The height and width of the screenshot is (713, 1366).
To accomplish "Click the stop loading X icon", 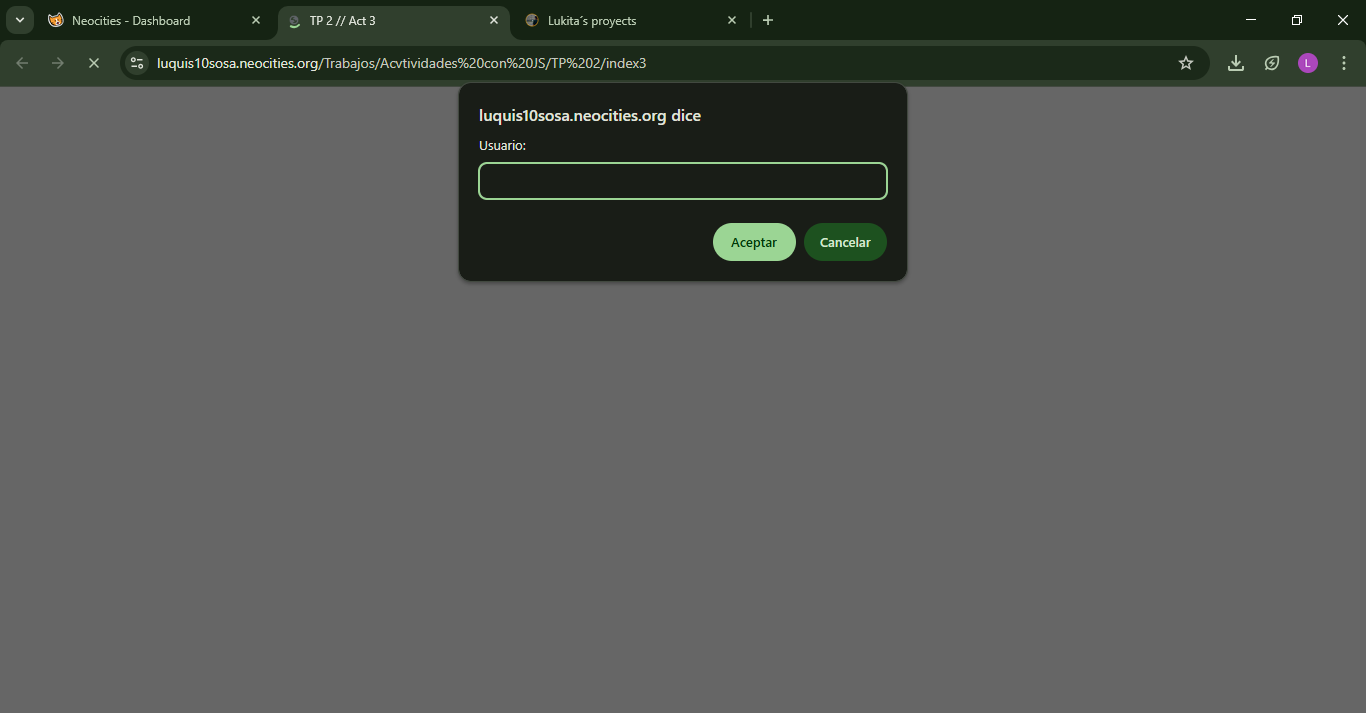I will (x=93, y=63).
